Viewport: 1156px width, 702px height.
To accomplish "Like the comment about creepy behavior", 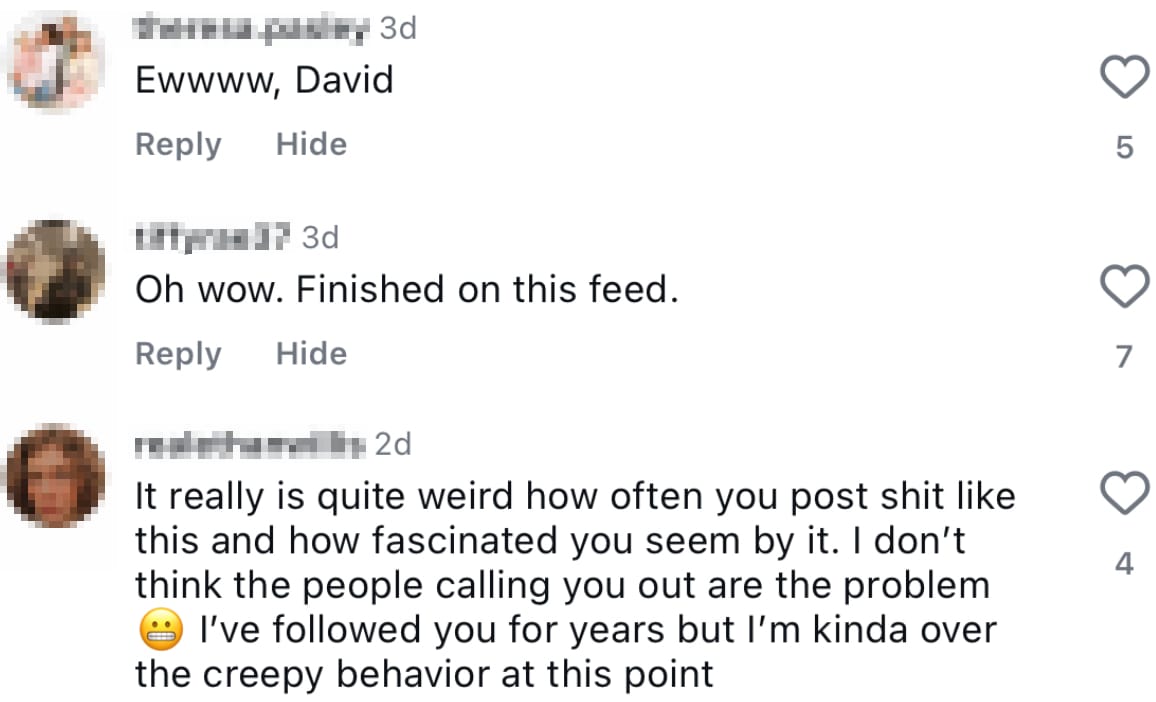I will (1124, 495).
